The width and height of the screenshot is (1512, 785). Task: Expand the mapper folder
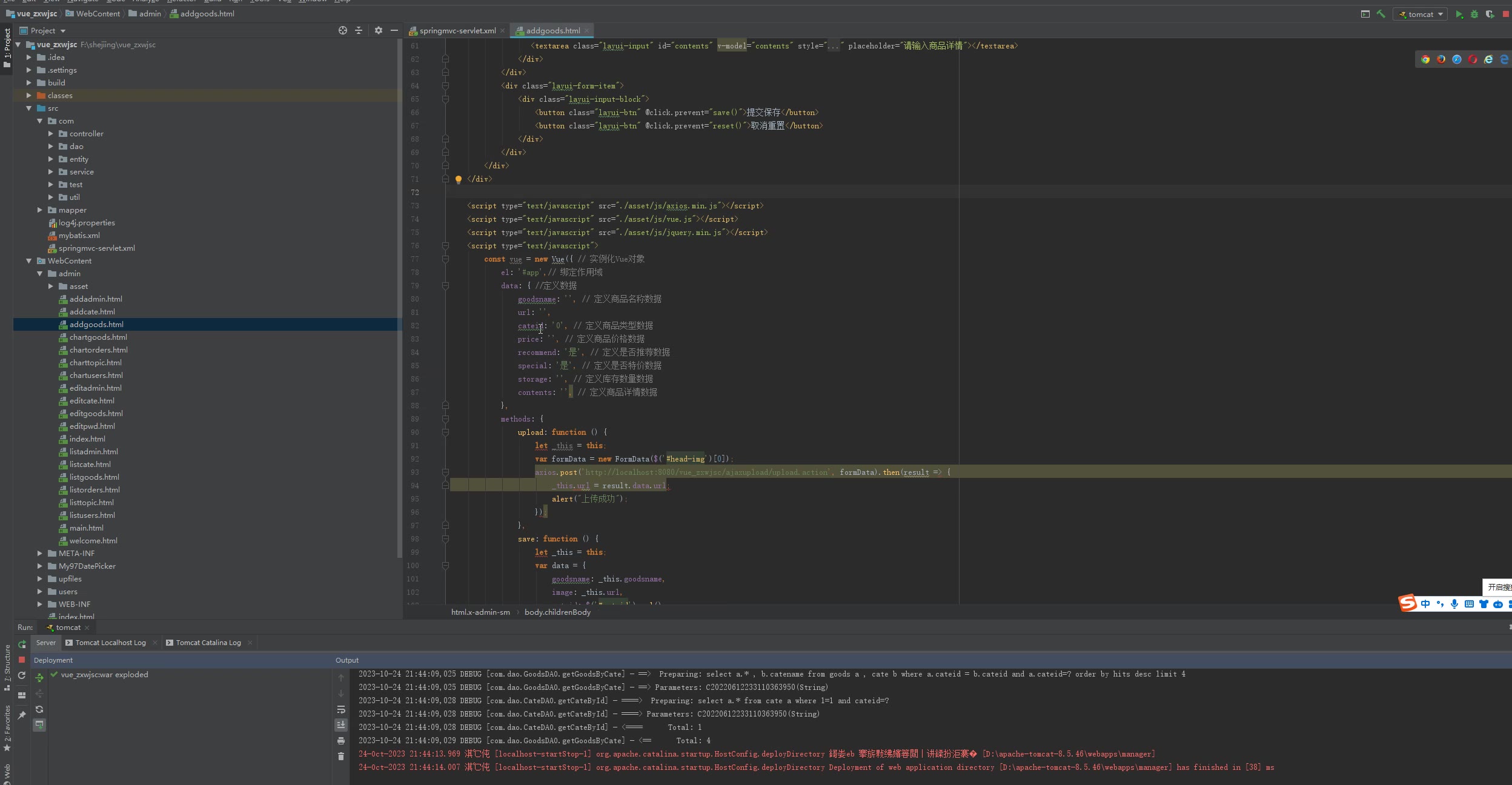tap(39, 210)
